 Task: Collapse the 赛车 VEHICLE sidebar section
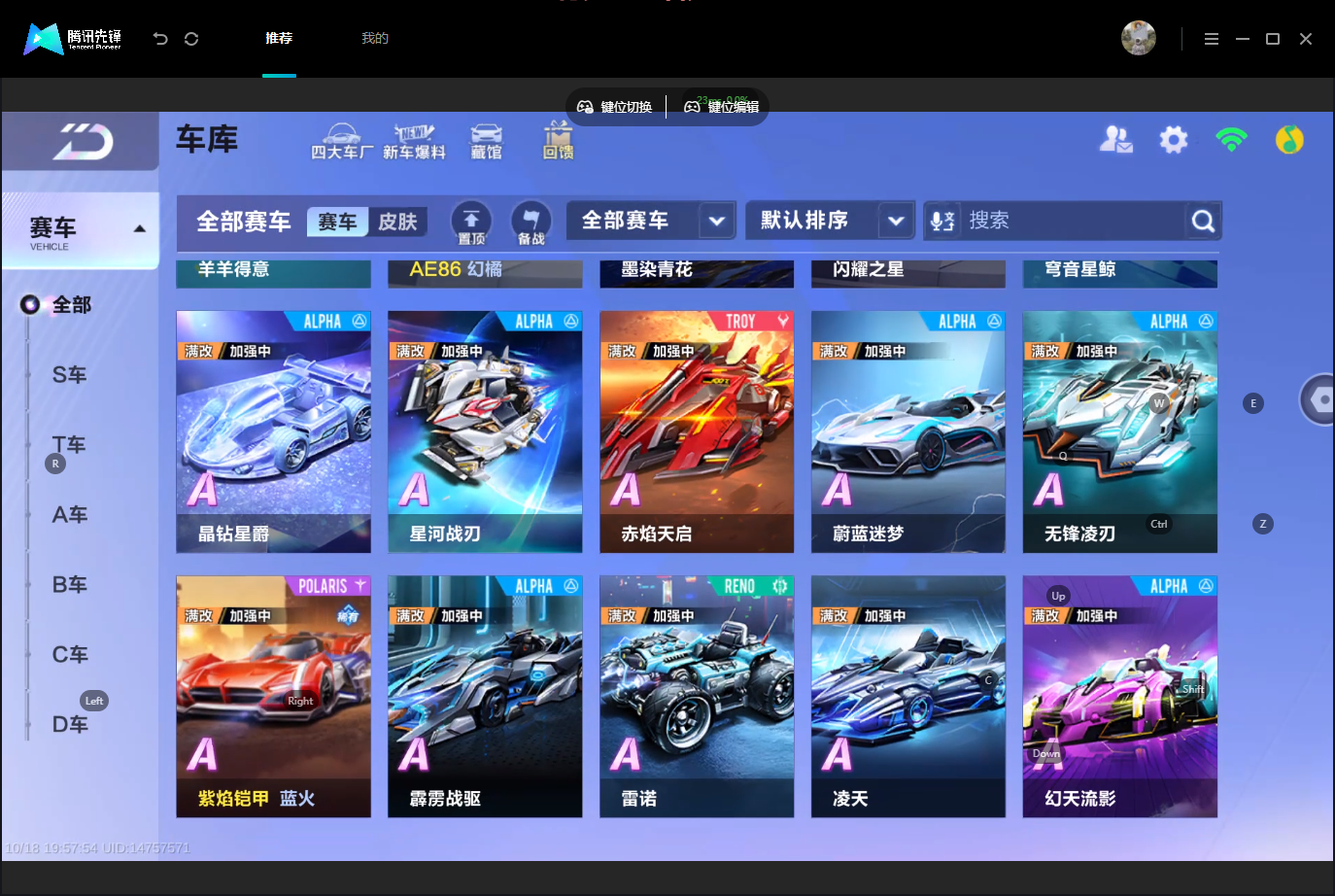tap(81, 230)
